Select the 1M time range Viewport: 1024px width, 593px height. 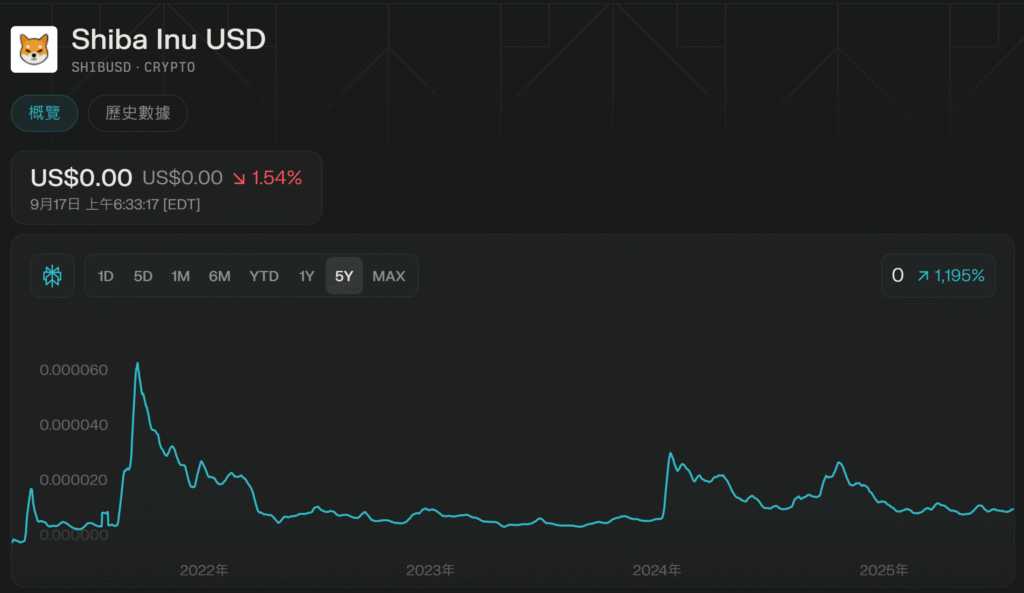pyautogui.click(x=181, y=276)
